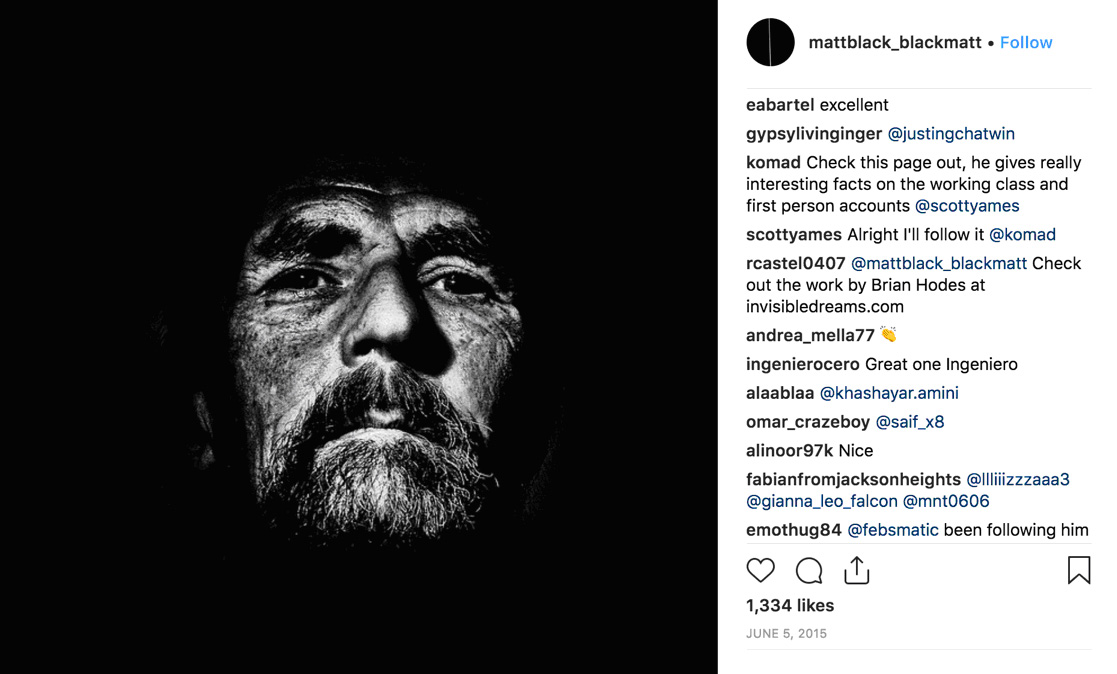Visit @saif_x8 tagged profile
The image size is (1117, 674).
point(910,422)
